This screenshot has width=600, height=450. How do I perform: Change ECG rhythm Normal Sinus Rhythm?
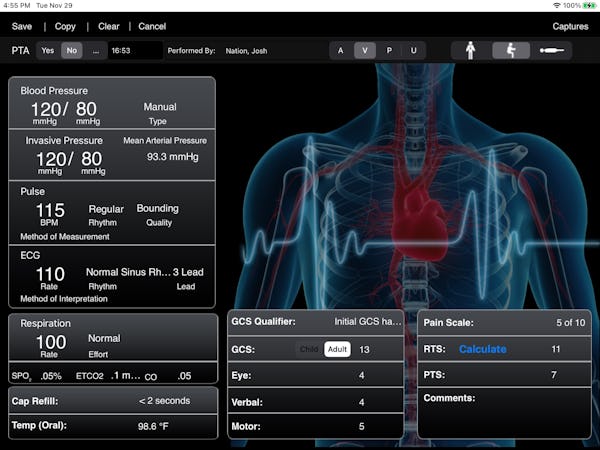coord(128,272)
